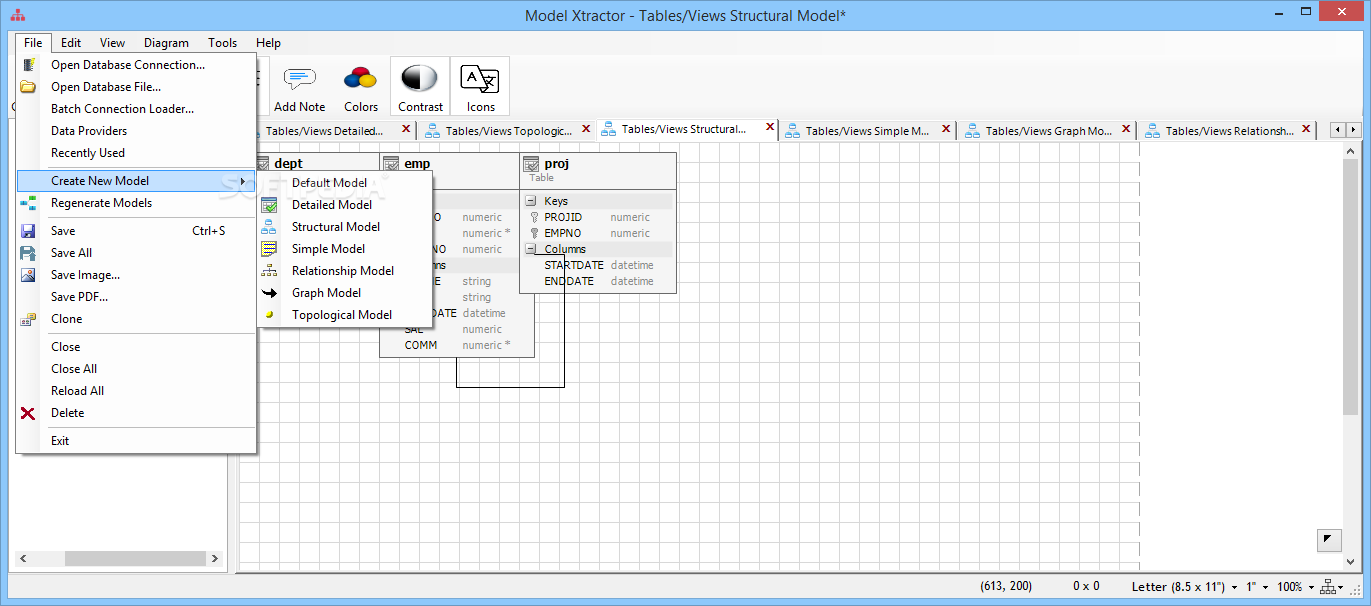Select the STARTDATE column in proj table
The image size is (1371, 606).
pos(573,265)
